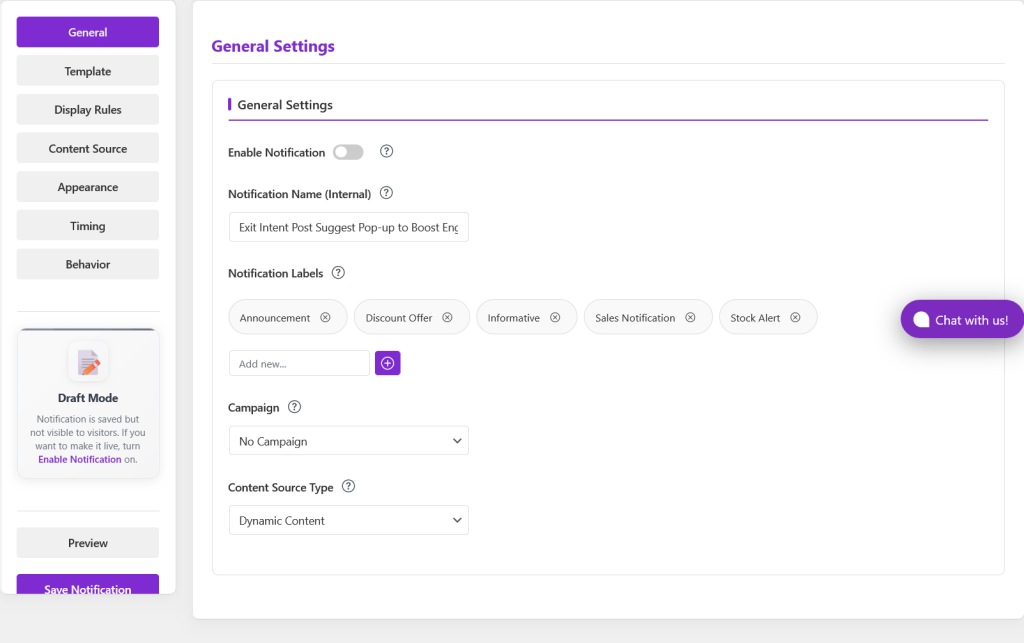This screenshot has width=1024, height=643.
Task: Follow the Enable Notification link in Draft Mode
Action: pyautogui.click(x=80, y=460)
